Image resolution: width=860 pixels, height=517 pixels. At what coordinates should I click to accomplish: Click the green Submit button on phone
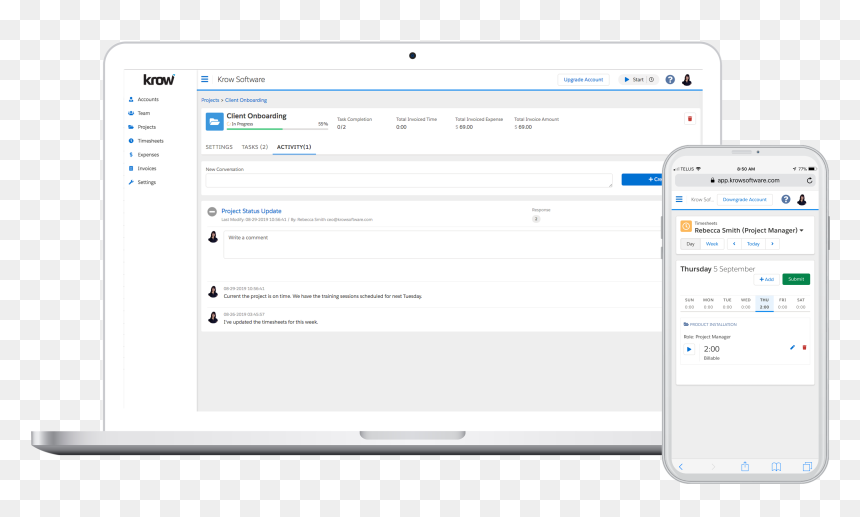(796, 279)
